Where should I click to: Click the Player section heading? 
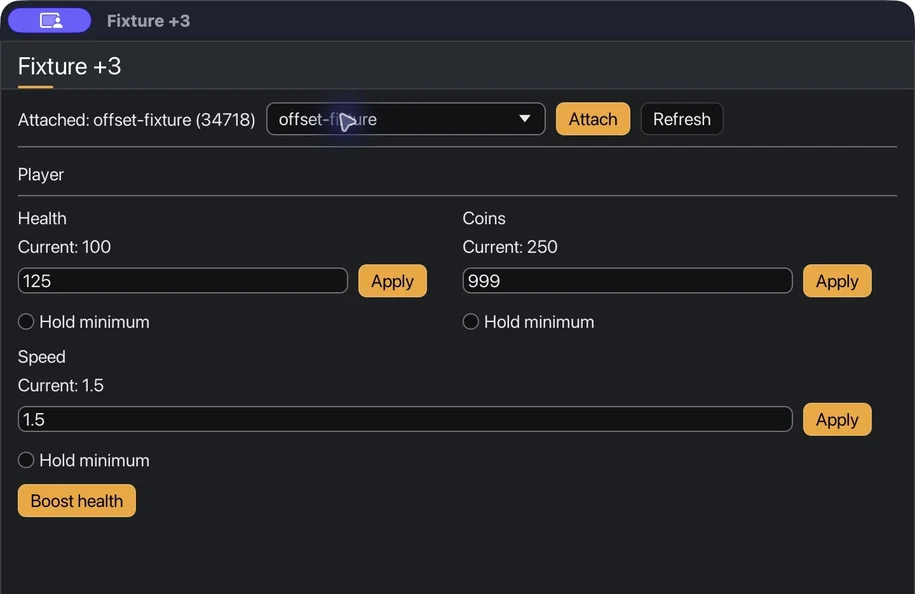(41, 174)
